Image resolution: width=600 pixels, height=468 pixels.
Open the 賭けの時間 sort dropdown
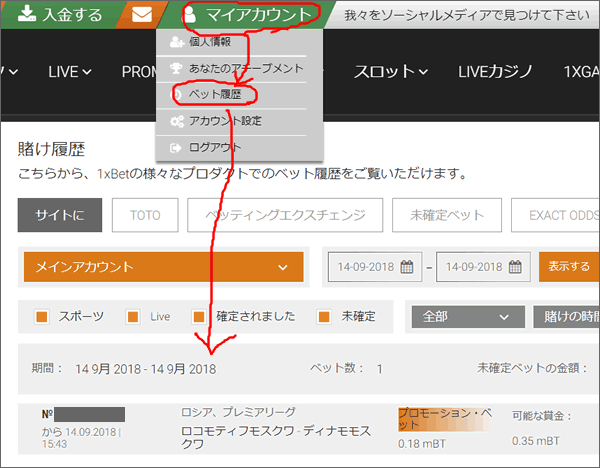tap(566, 317)
